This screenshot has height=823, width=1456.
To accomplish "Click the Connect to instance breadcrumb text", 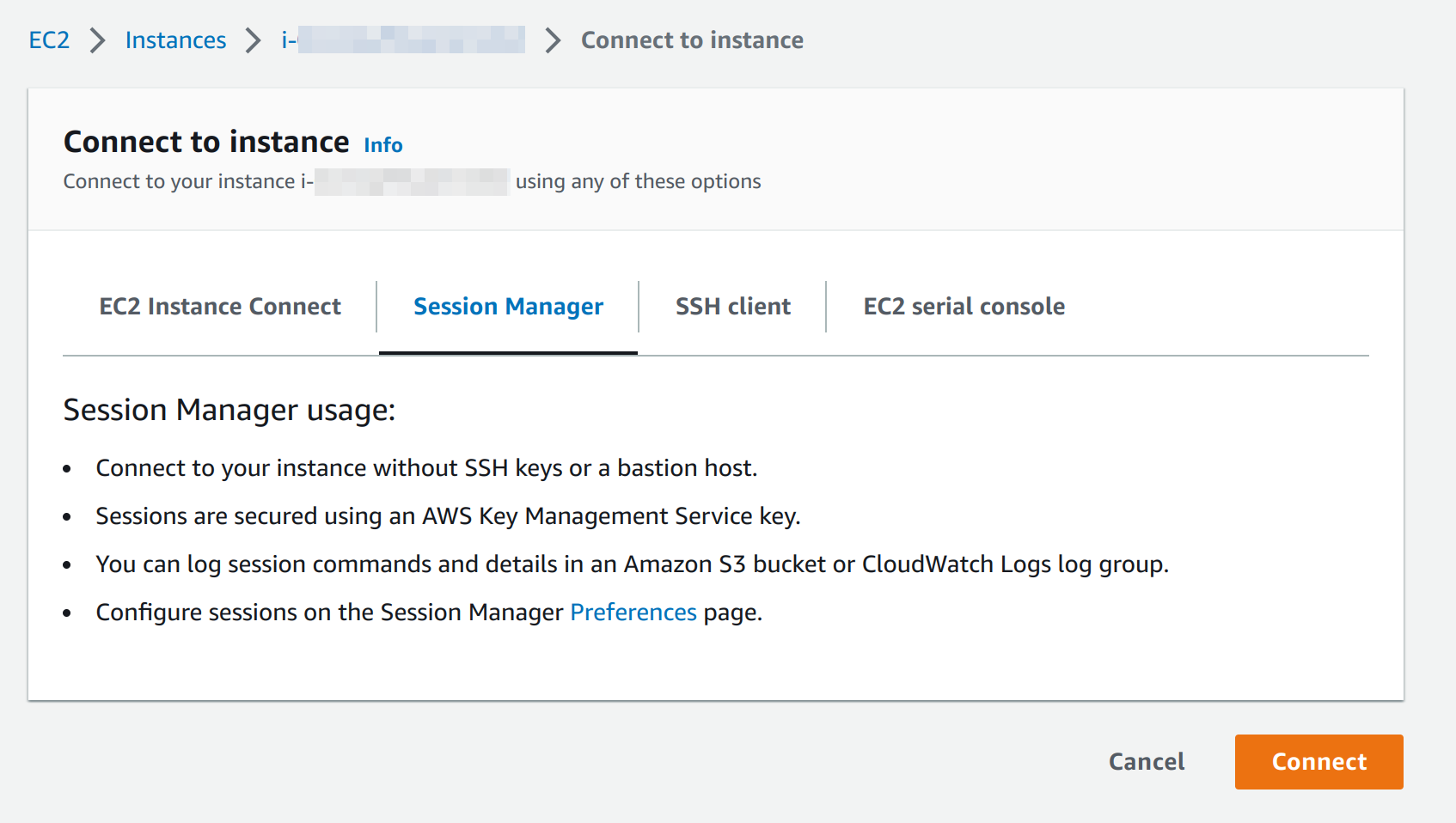I will (x=692, y=40).
